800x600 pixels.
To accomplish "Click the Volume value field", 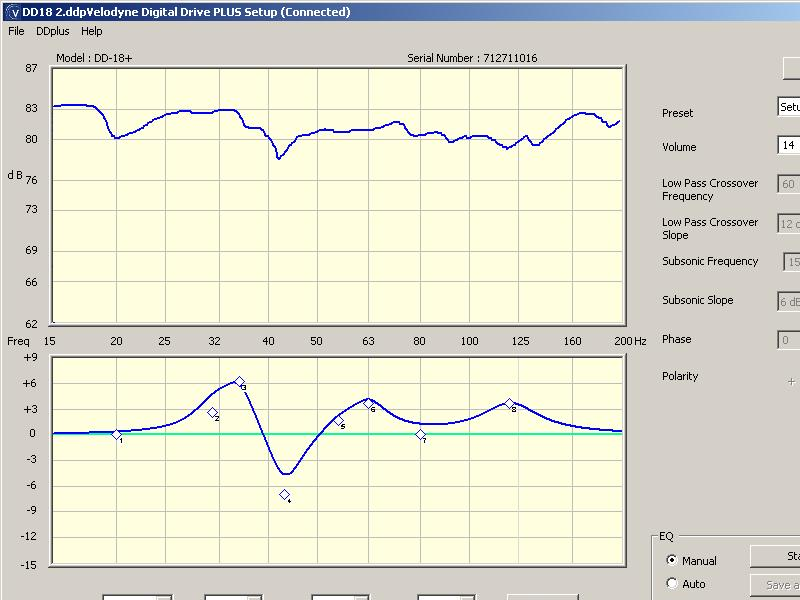I will tap(788, 145).
